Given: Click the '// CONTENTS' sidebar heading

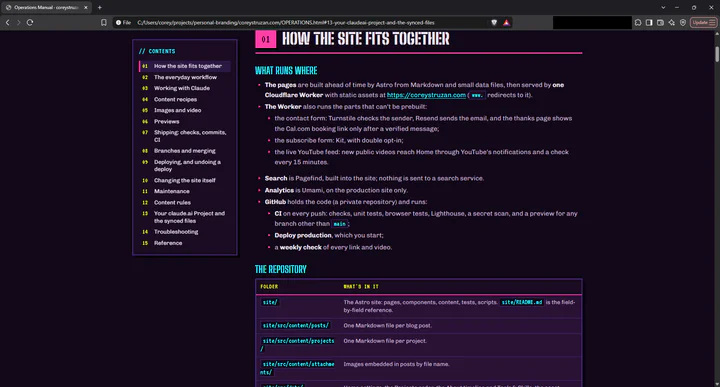Looking at the screenshot, I should tap(157, 51).
